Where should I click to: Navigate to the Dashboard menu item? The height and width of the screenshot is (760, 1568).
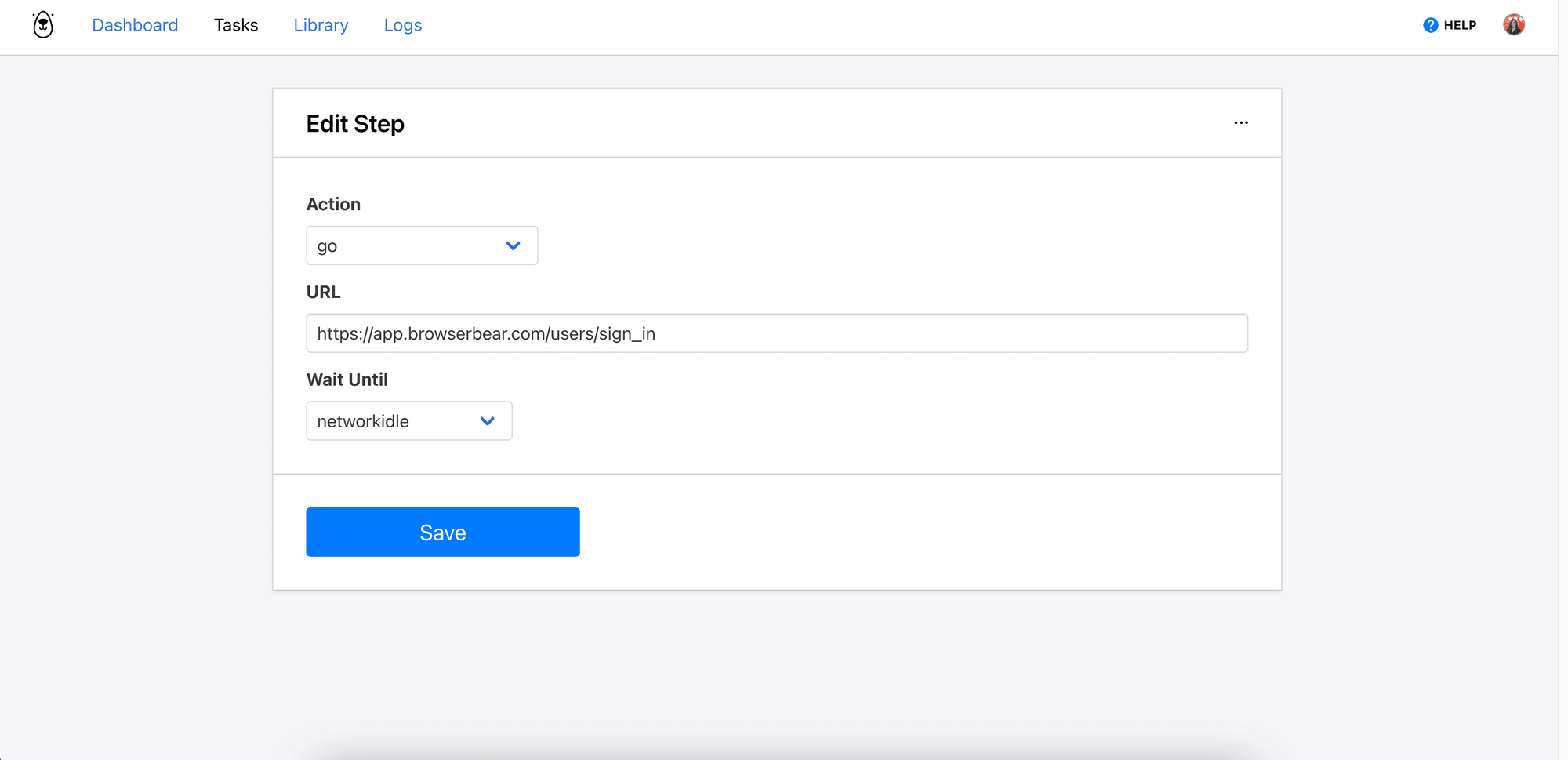coord(135,24)
